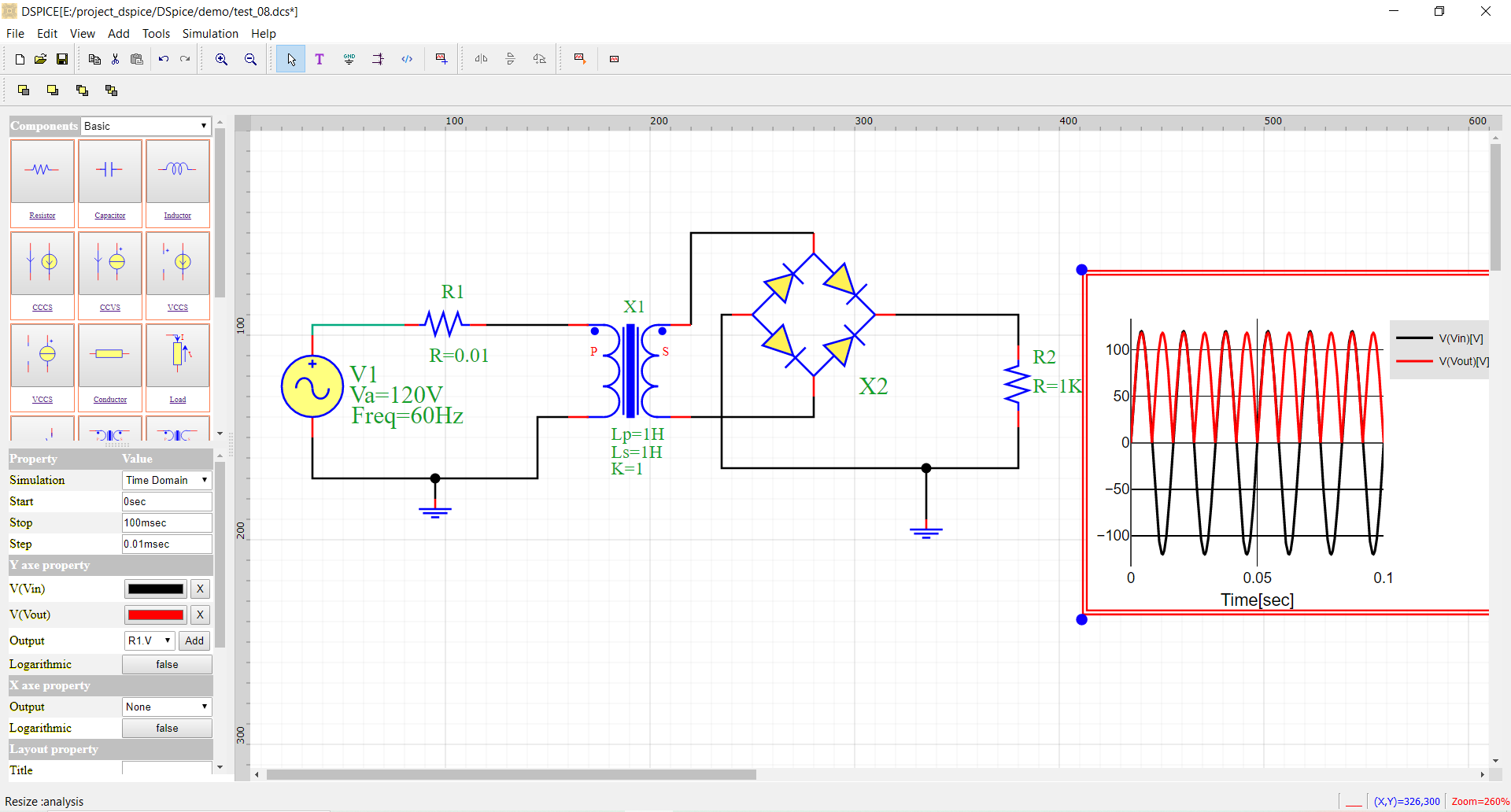Rotate the selected component
The width and height of the screenshot is (1511, 812).
539,58
